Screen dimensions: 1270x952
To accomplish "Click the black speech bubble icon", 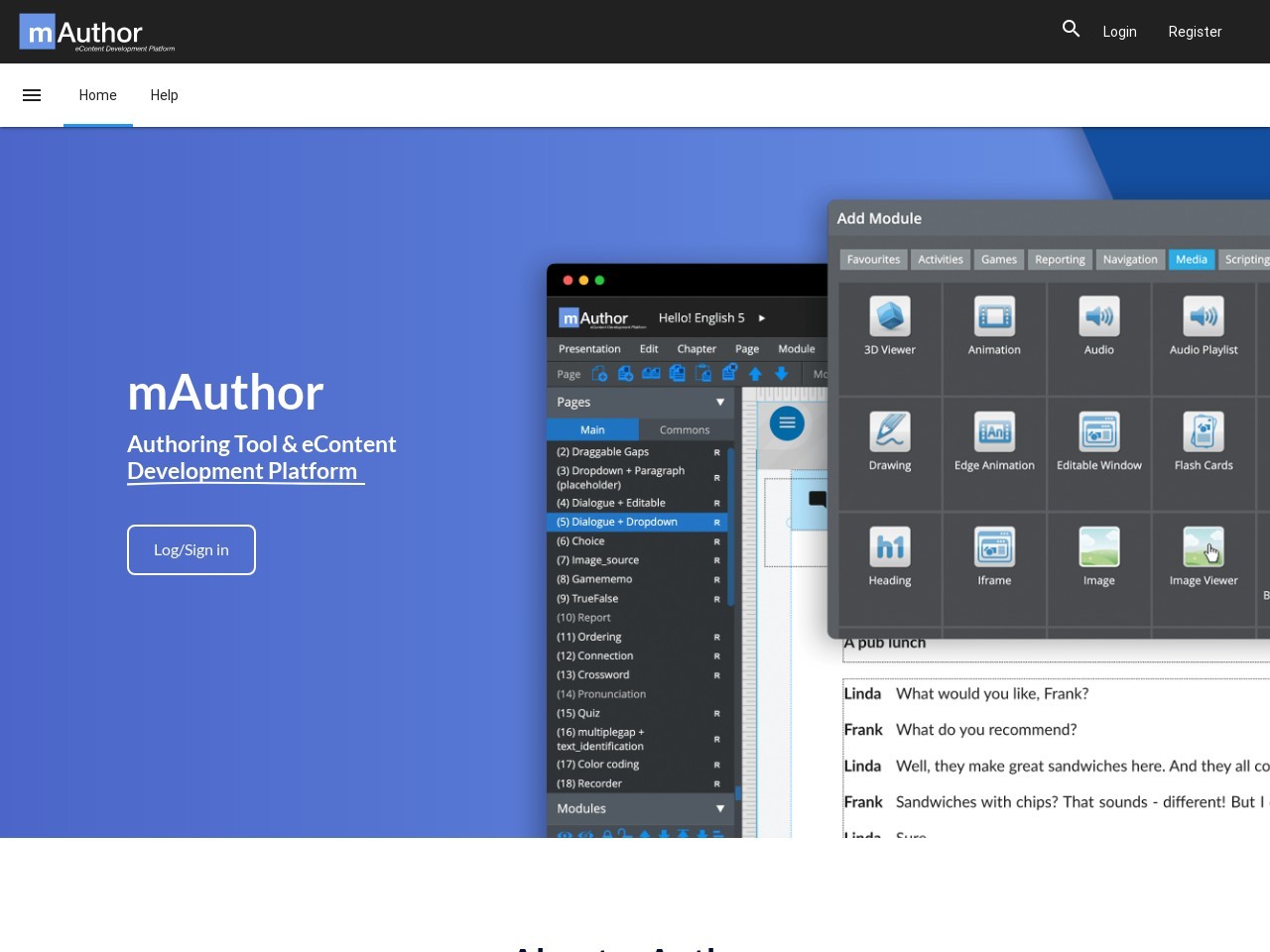I will point(818,499).
